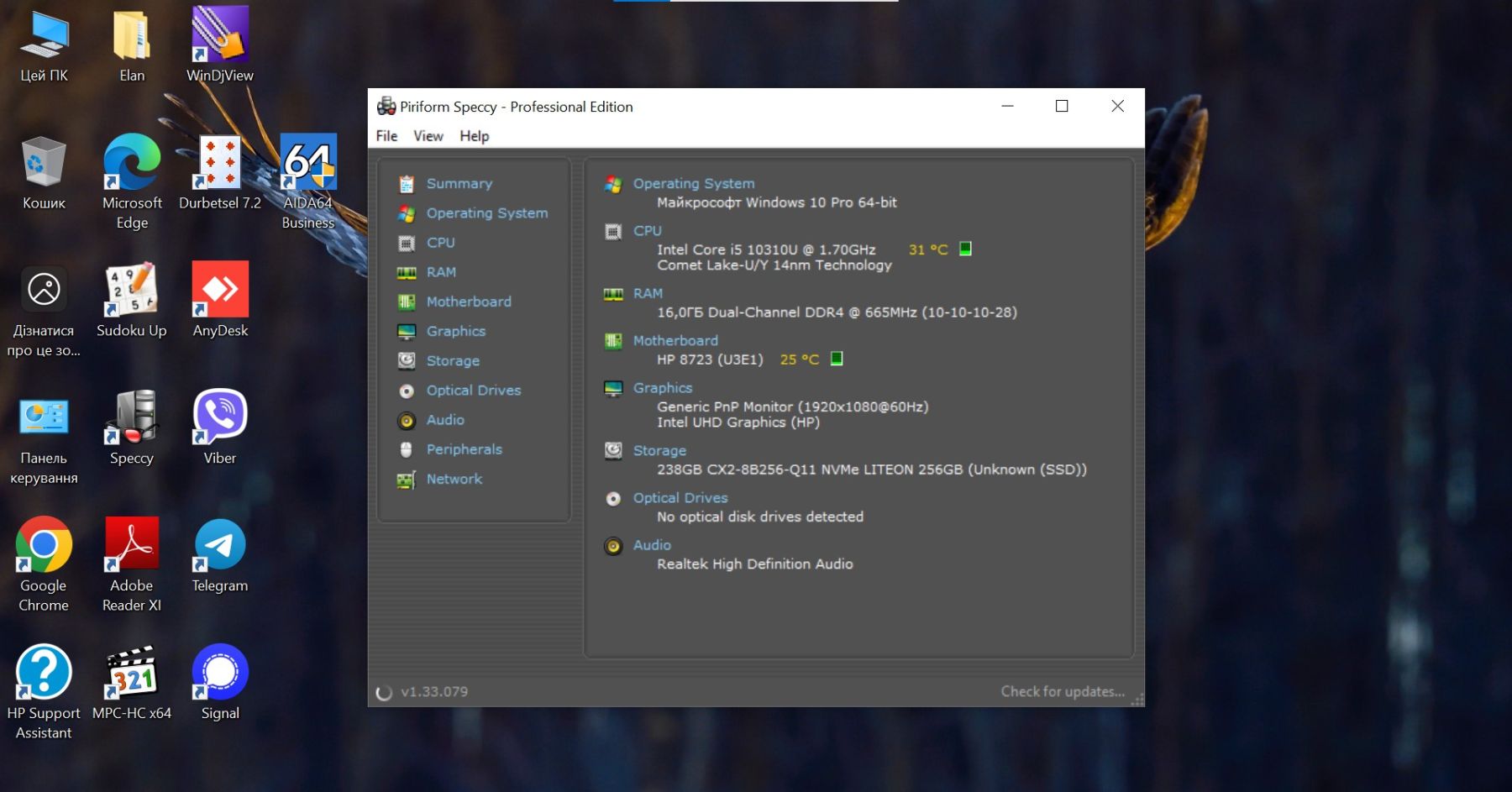Select RAM in the sidebar list
Screen dimensions: 1512x792
coord(441,272)
